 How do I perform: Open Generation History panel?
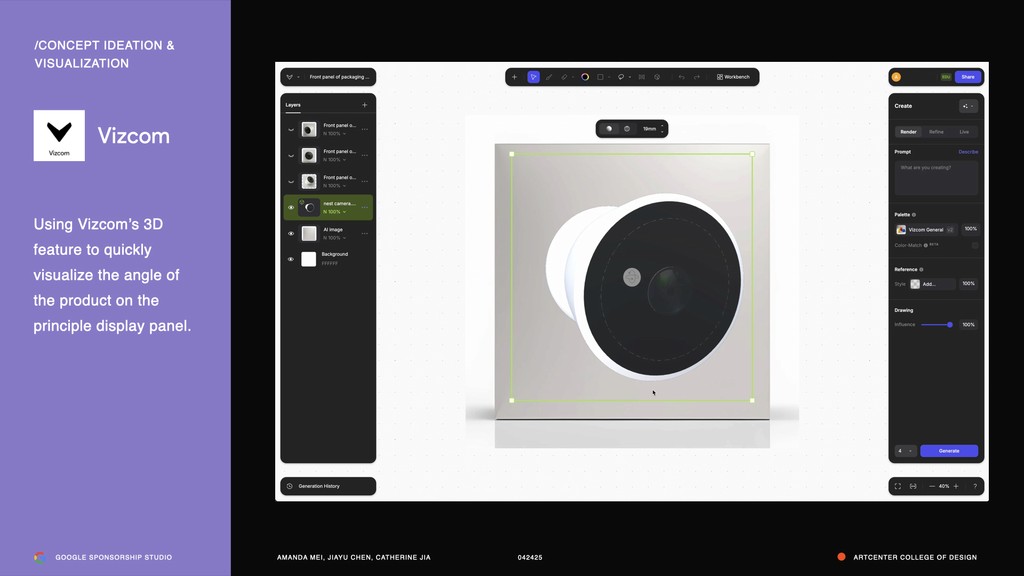point(328,486)
